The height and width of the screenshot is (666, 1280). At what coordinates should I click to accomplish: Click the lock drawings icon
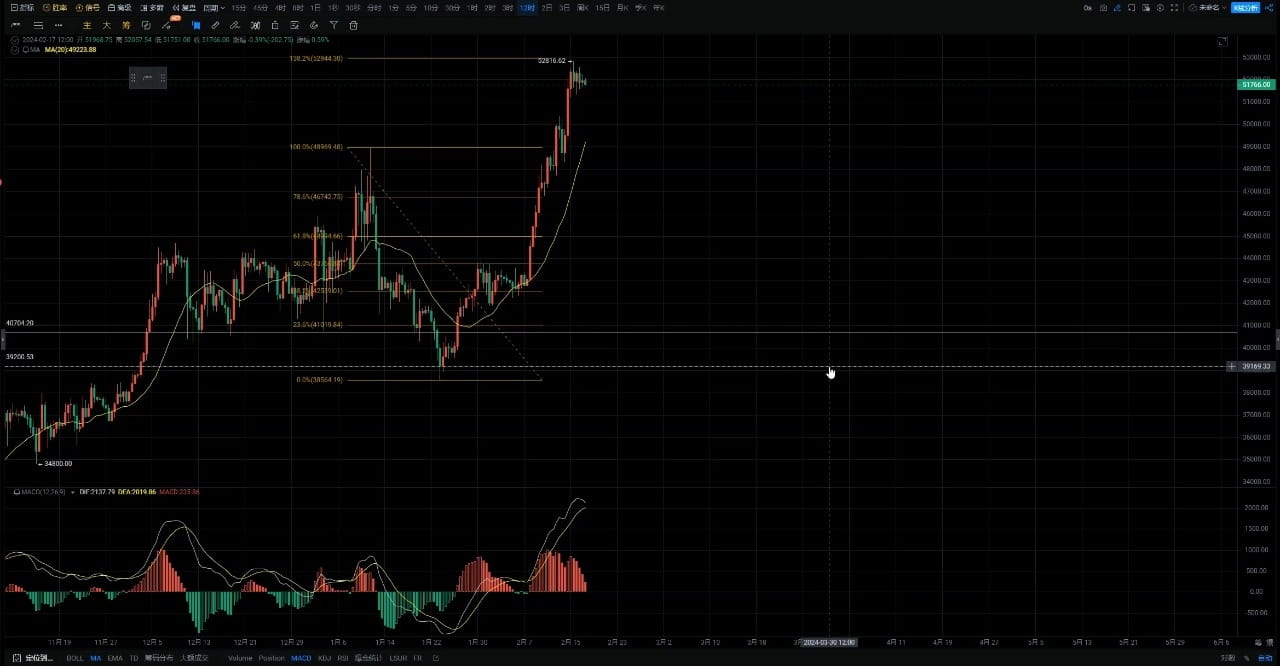point(275,25)
